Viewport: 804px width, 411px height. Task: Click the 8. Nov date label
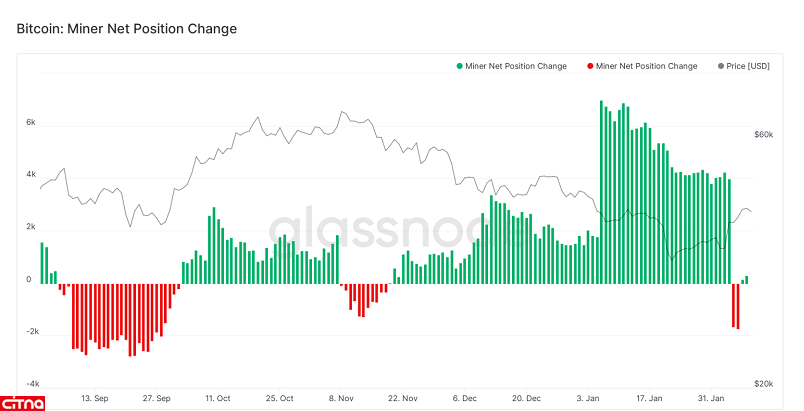coord(343,398)
